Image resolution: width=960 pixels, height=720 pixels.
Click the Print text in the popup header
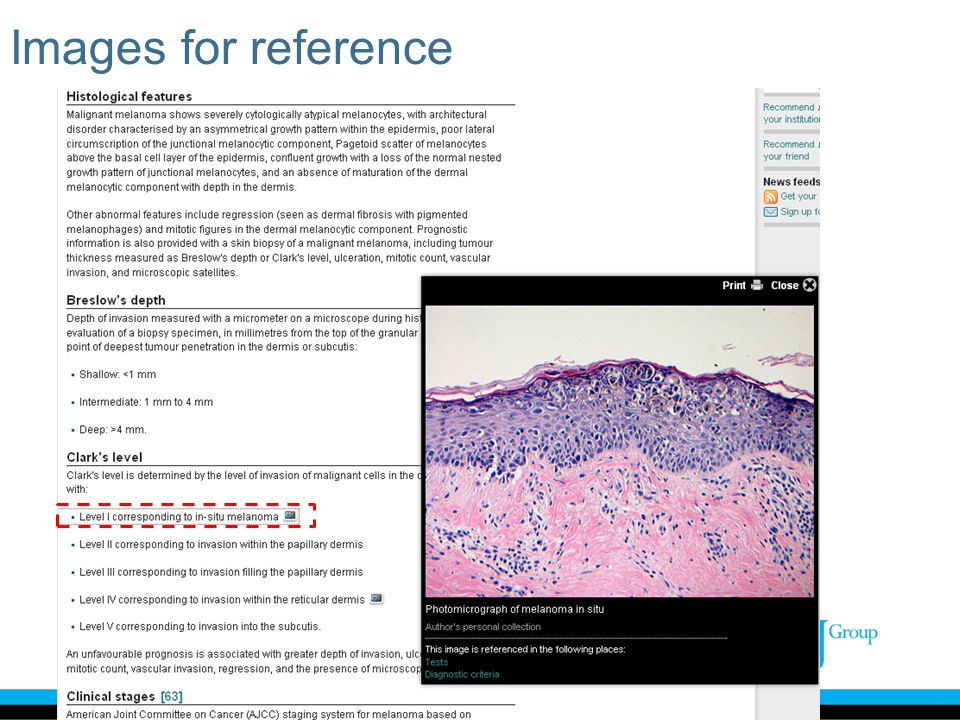coord(733,285)
